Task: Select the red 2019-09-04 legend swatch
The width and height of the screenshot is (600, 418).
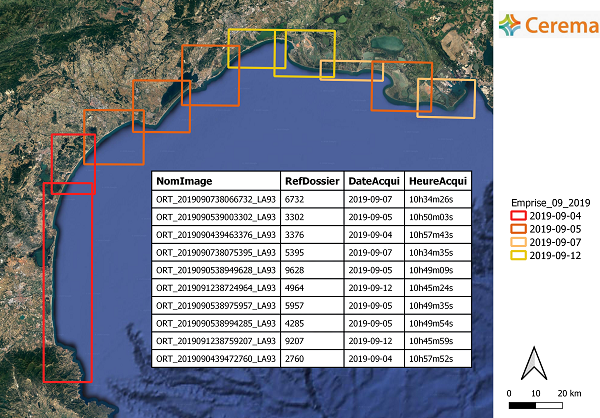Action: tap(519, 214)
